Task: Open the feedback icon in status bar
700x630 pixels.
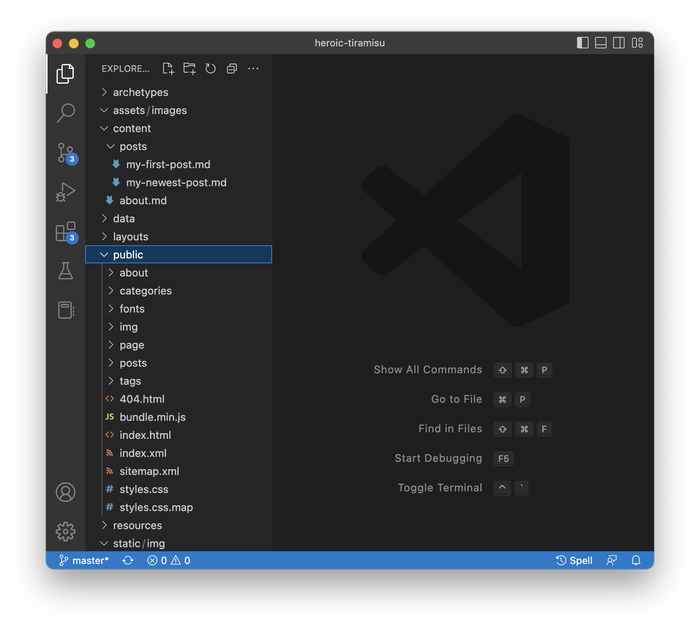Action: coord(612,560)
